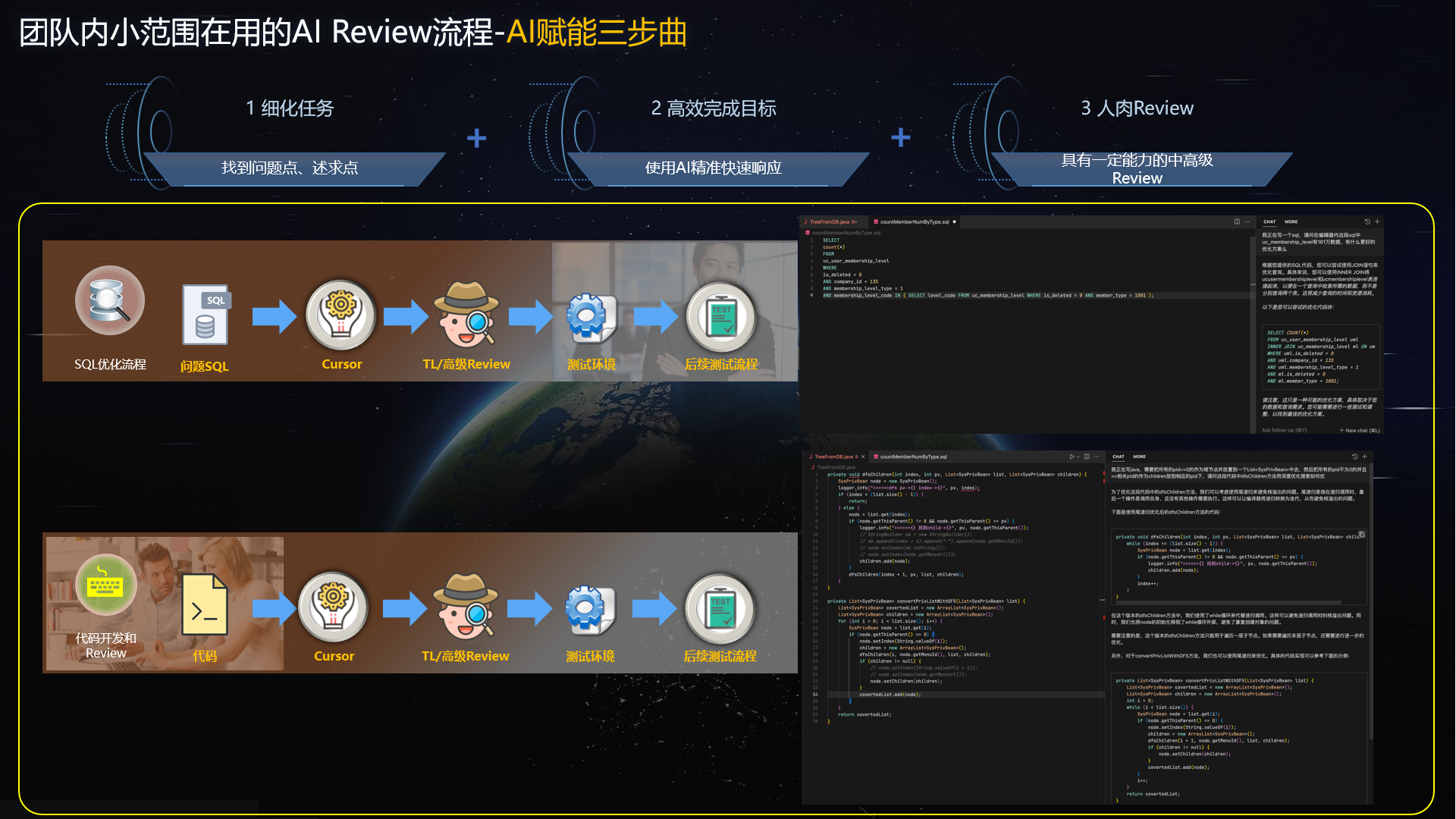The image size is (1456, 819).
Task: Click the 后续测试流程 clipboard icon in code flow
Action: 720,609
